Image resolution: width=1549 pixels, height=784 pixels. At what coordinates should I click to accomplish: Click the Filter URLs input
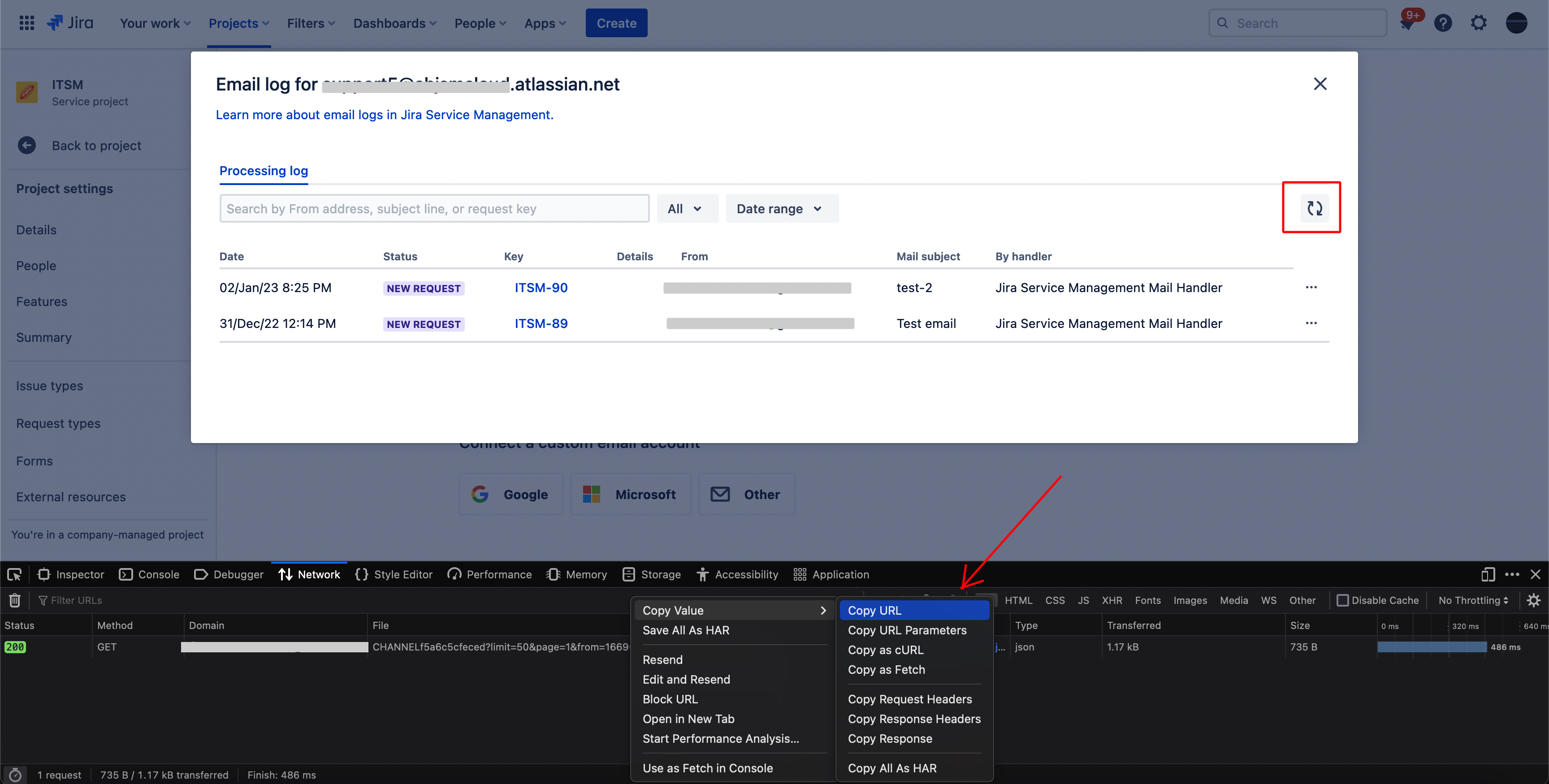coord(331,600)
